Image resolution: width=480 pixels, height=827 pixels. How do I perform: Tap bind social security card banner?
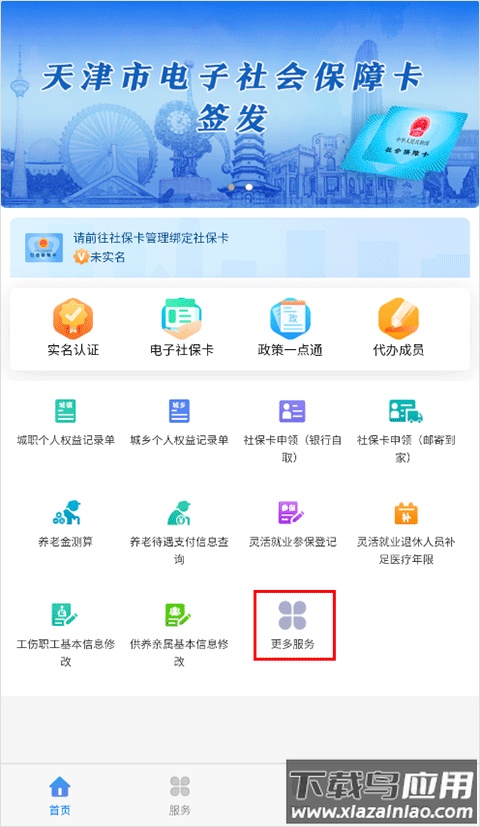[240, 247]
